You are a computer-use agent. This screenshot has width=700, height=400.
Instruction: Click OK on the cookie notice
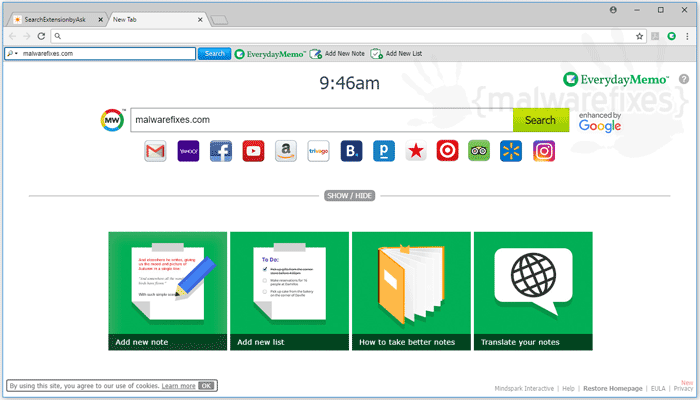pyautogui.click(x=206, y=386)
